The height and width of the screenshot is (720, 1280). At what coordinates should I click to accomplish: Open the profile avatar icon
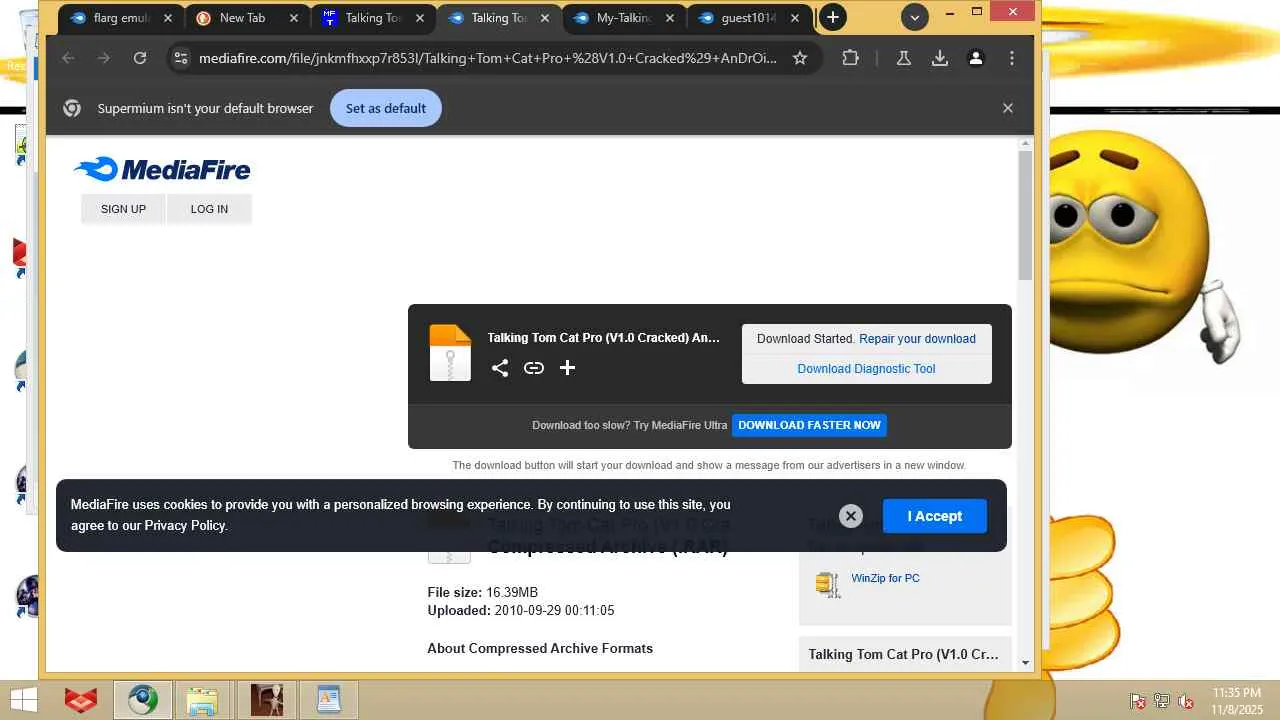click(x=976, y=58)
